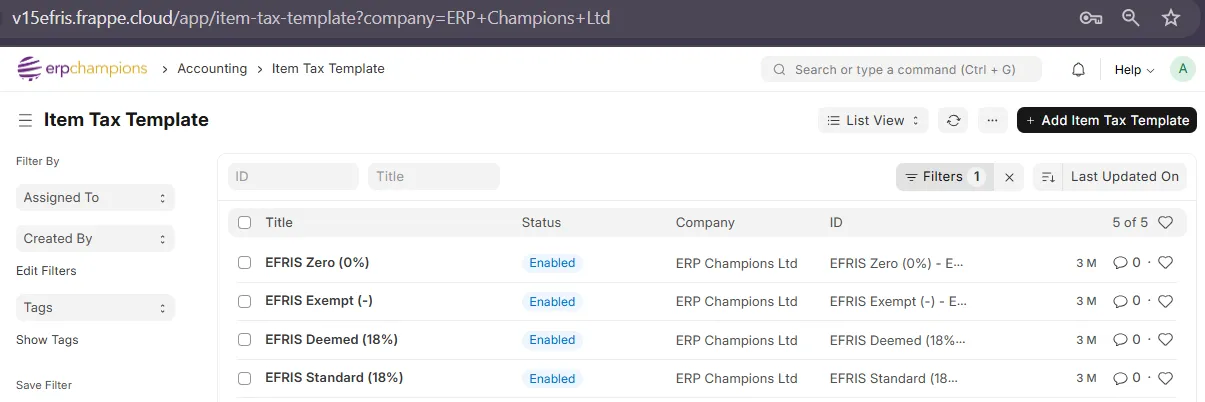Click the erpchampions logo
1205x402 pixels.
click(82, 69)
